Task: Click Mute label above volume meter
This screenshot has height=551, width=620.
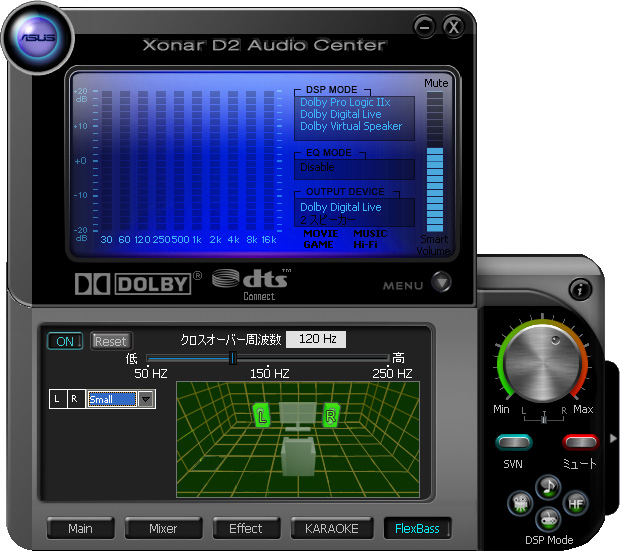Action: (436, 83)
